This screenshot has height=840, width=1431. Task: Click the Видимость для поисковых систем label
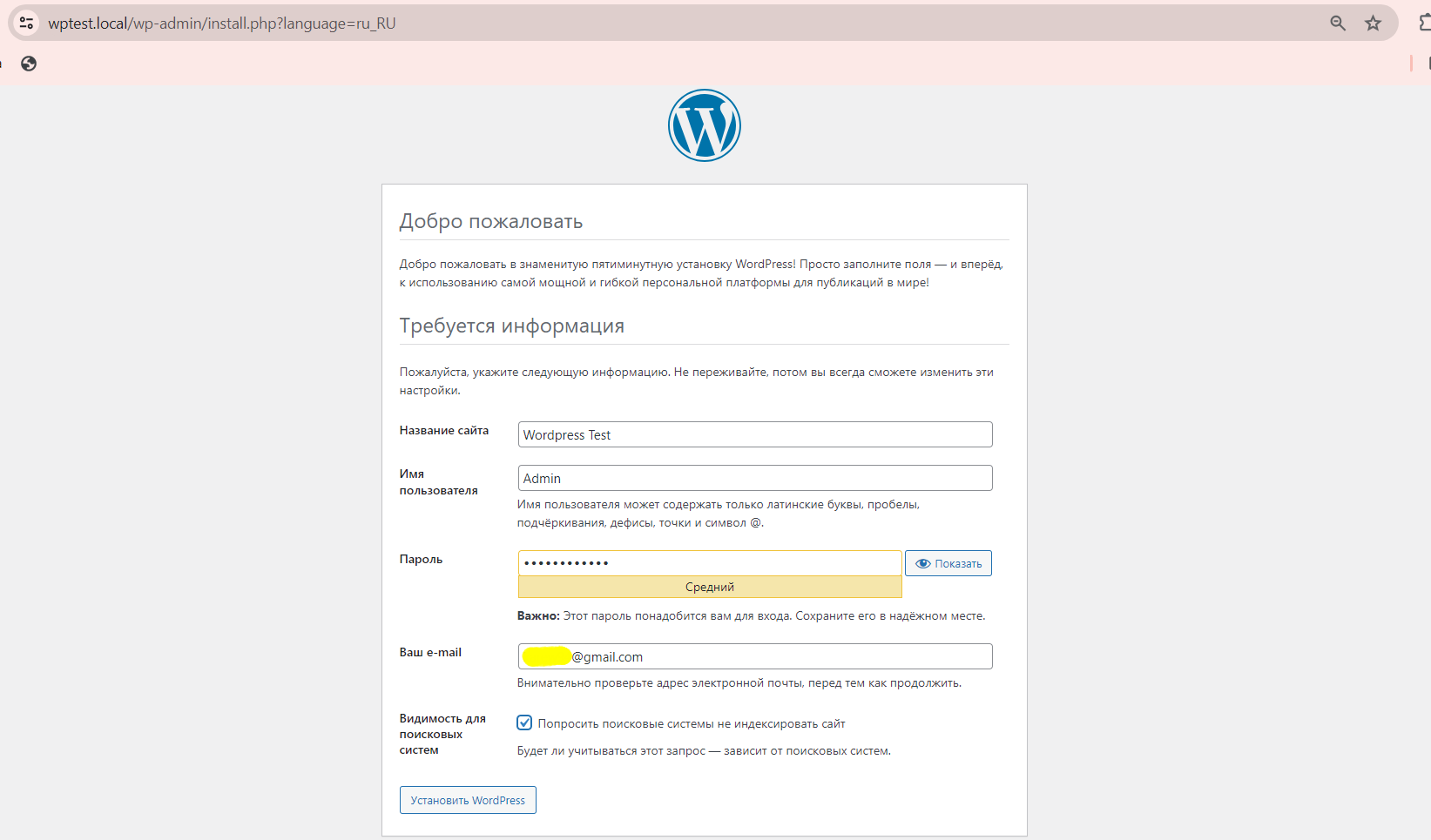click(442, 734)
